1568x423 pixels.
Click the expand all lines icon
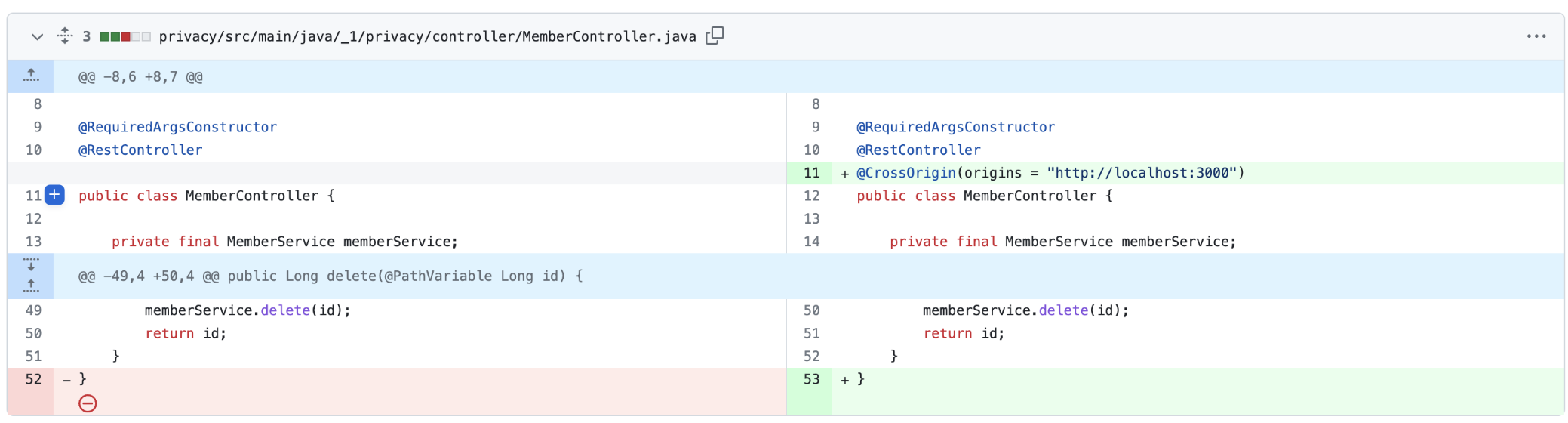click(65, 36)
